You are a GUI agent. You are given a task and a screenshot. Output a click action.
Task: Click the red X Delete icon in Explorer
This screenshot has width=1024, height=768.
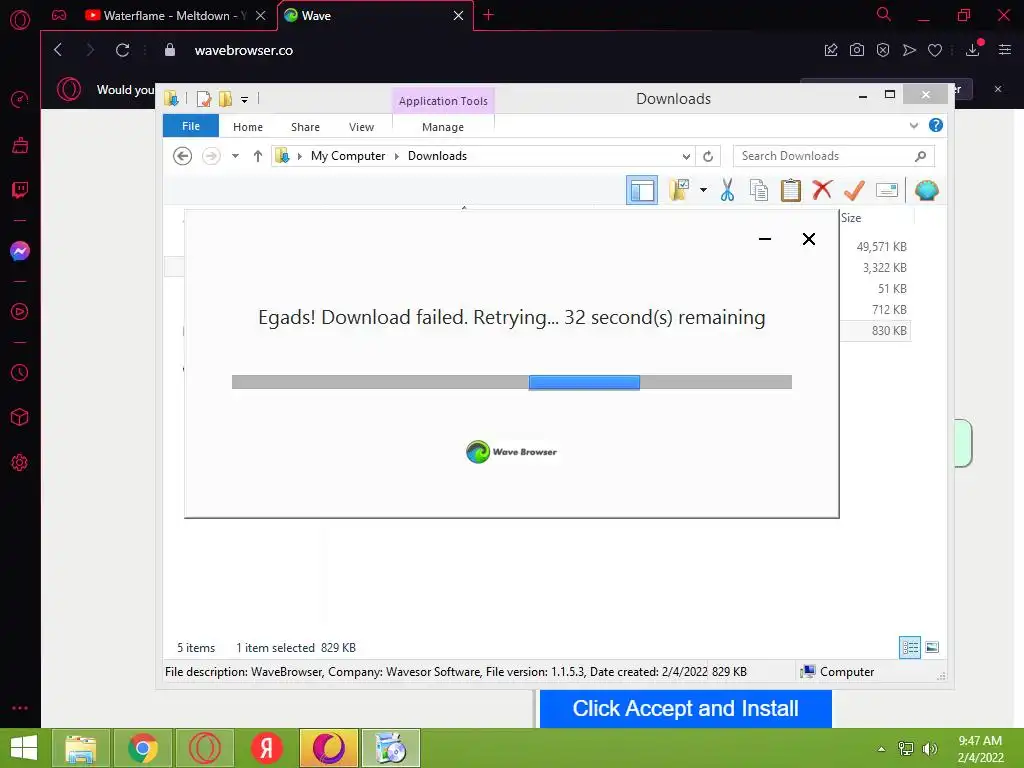(x=822, y=190)
